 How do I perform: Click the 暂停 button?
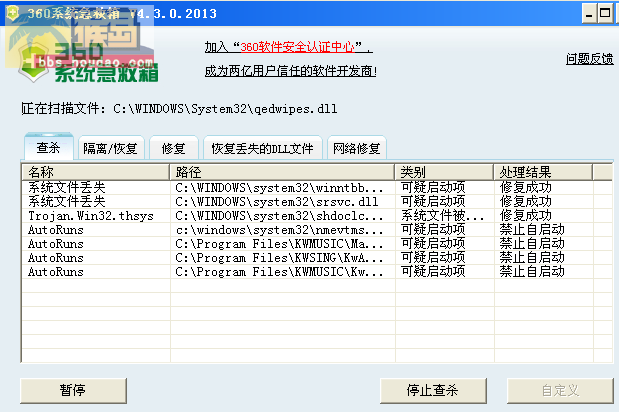click(x=73, y=390)
